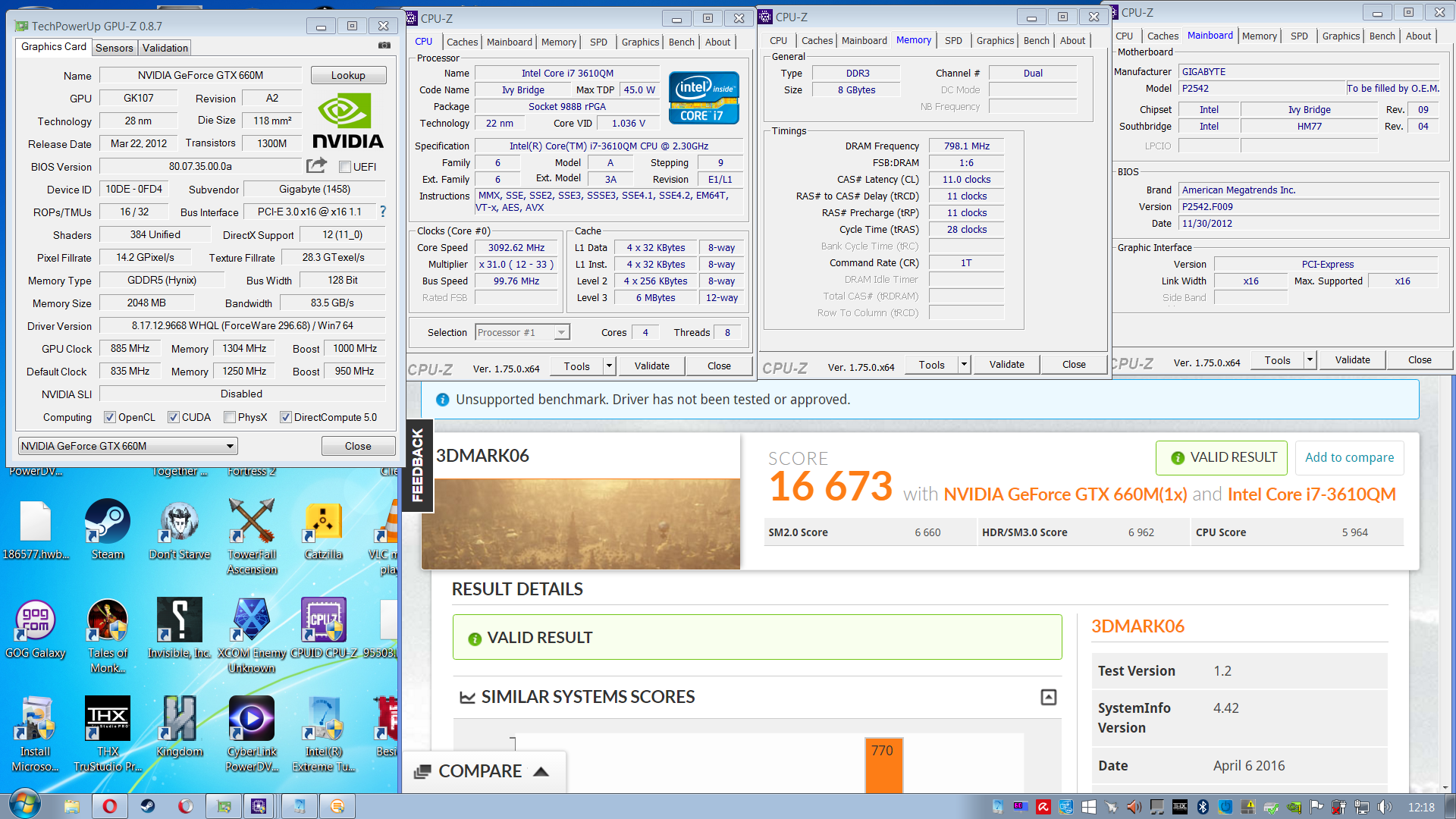This screenshot has height=819, width=1456.
Task: Click the BIOS version export icon in GPU-Z
Action: [x=316, y=165]
